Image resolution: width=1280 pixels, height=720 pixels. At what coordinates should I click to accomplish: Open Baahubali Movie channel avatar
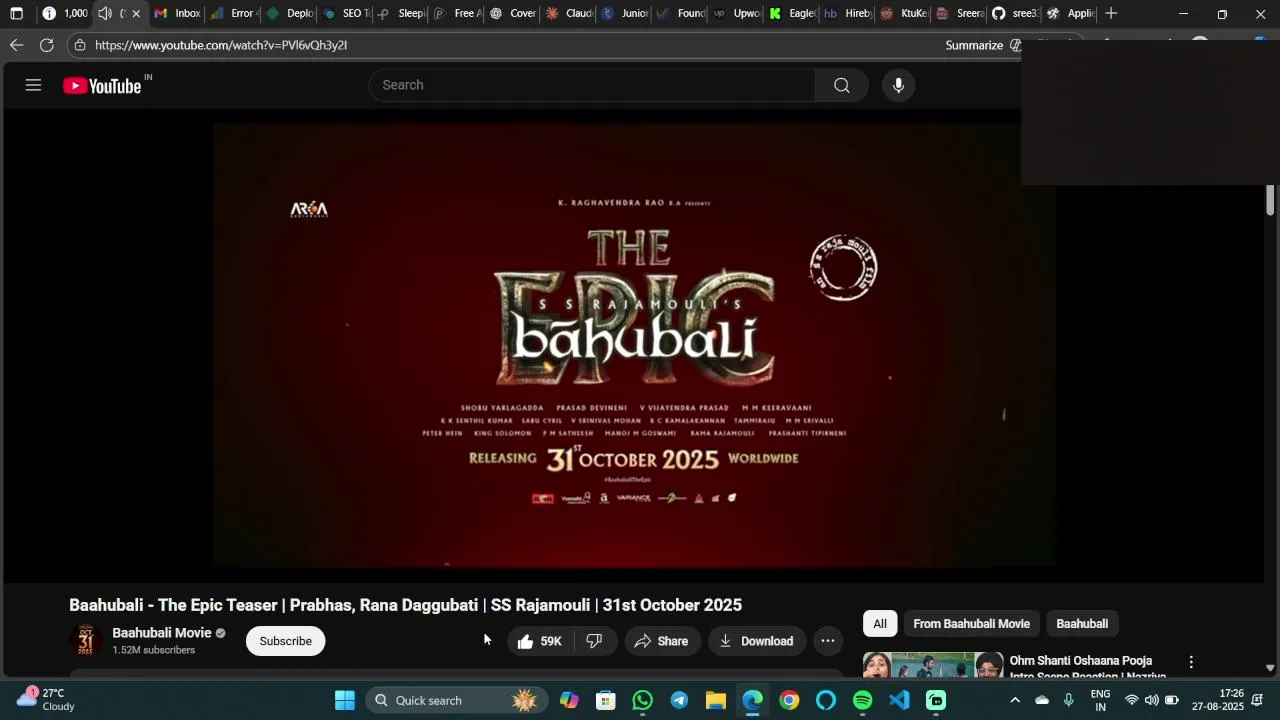86,640
